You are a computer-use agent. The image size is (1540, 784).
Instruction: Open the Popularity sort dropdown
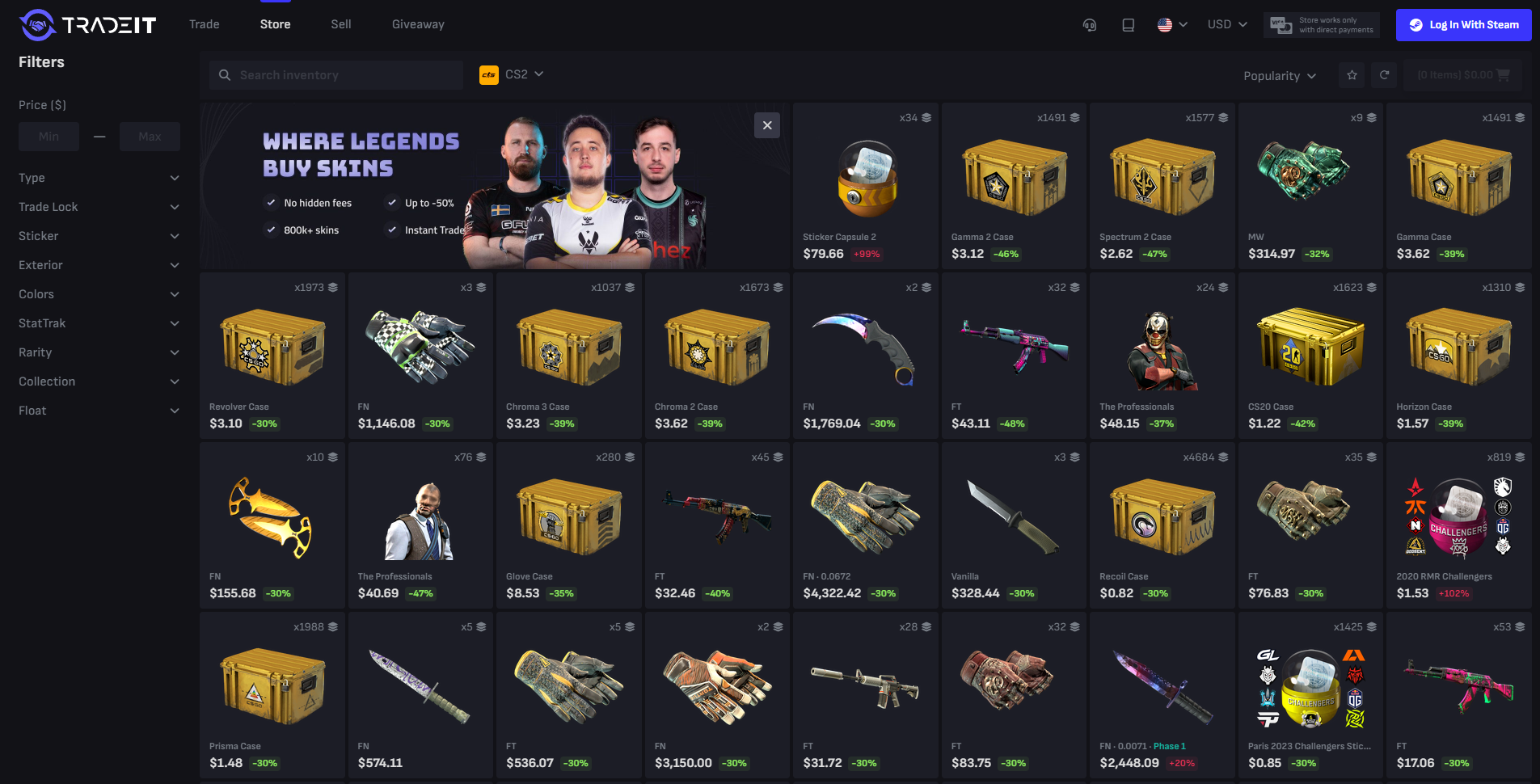point(1280,76)
